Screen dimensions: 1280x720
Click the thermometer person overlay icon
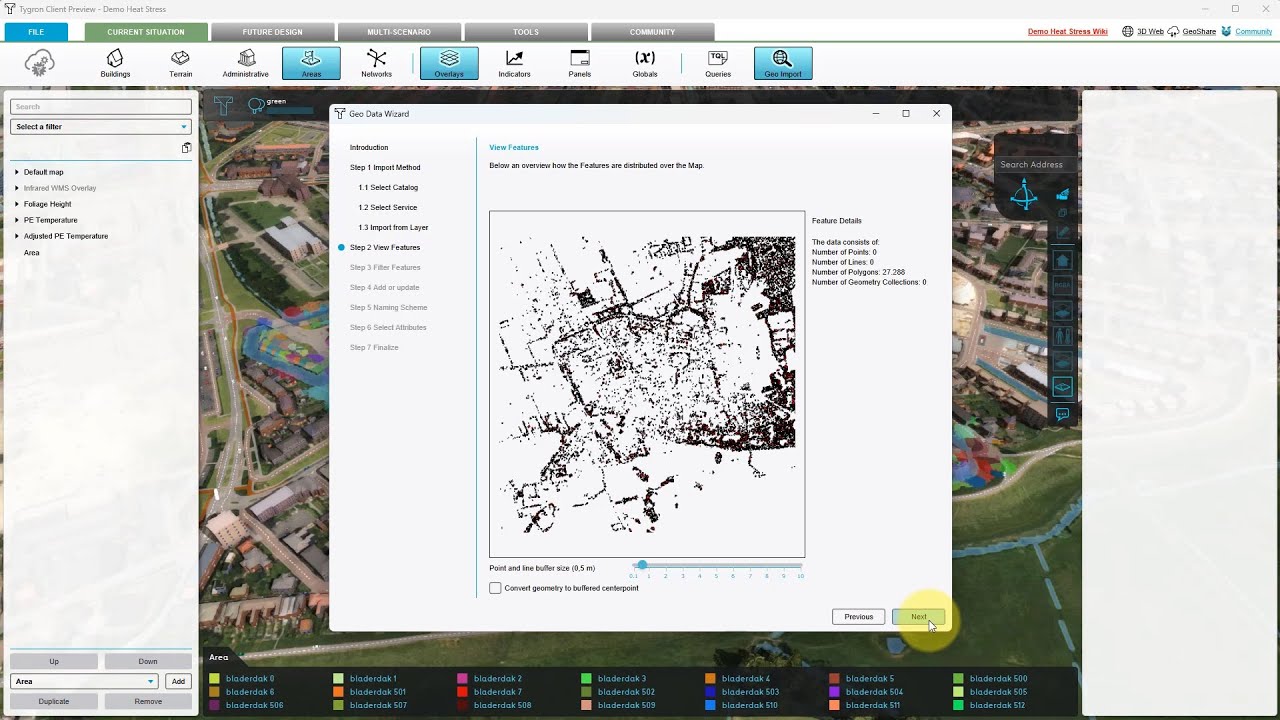pos(1062,336)
